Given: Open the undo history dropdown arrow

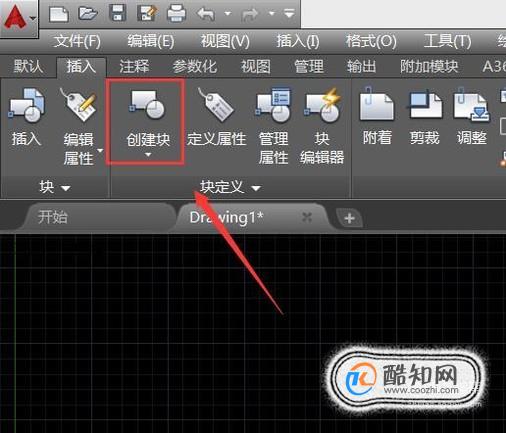Looking at the screenshot, I should [x=228, y=14].
